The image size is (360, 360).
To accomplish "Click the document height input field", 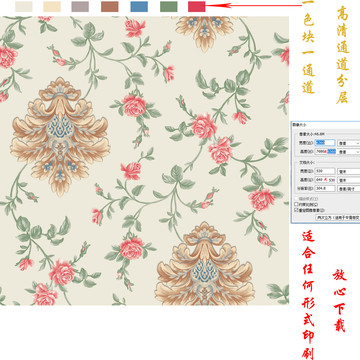I will tap(325, 180).
